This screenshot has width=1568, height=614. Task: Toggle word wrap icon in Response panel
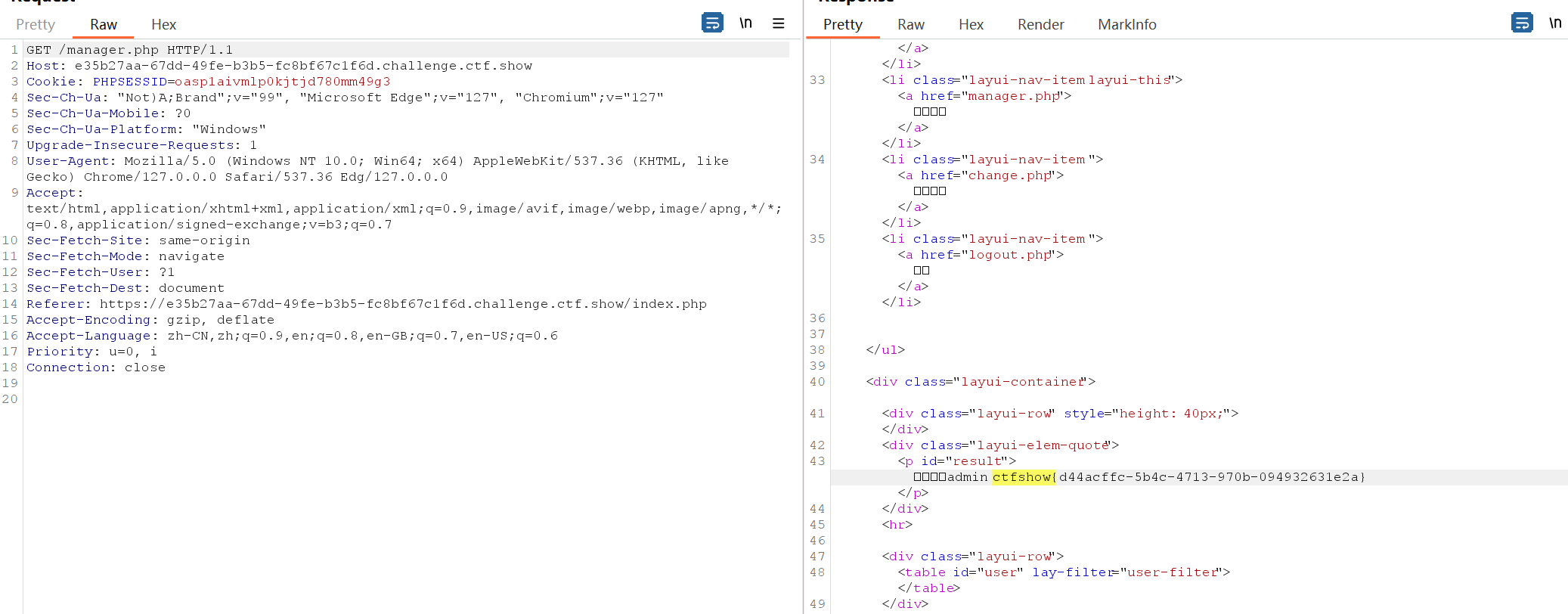pyautogui.click(x=1521, y=23)
